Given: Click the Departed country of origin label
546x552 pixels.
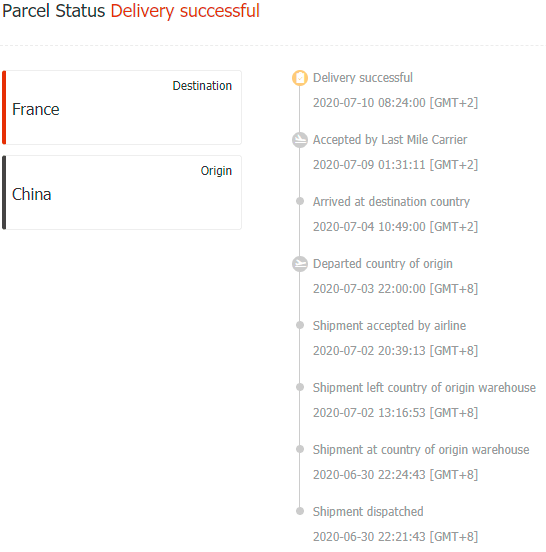Looking at the screenshot, I should click(383, 264).
